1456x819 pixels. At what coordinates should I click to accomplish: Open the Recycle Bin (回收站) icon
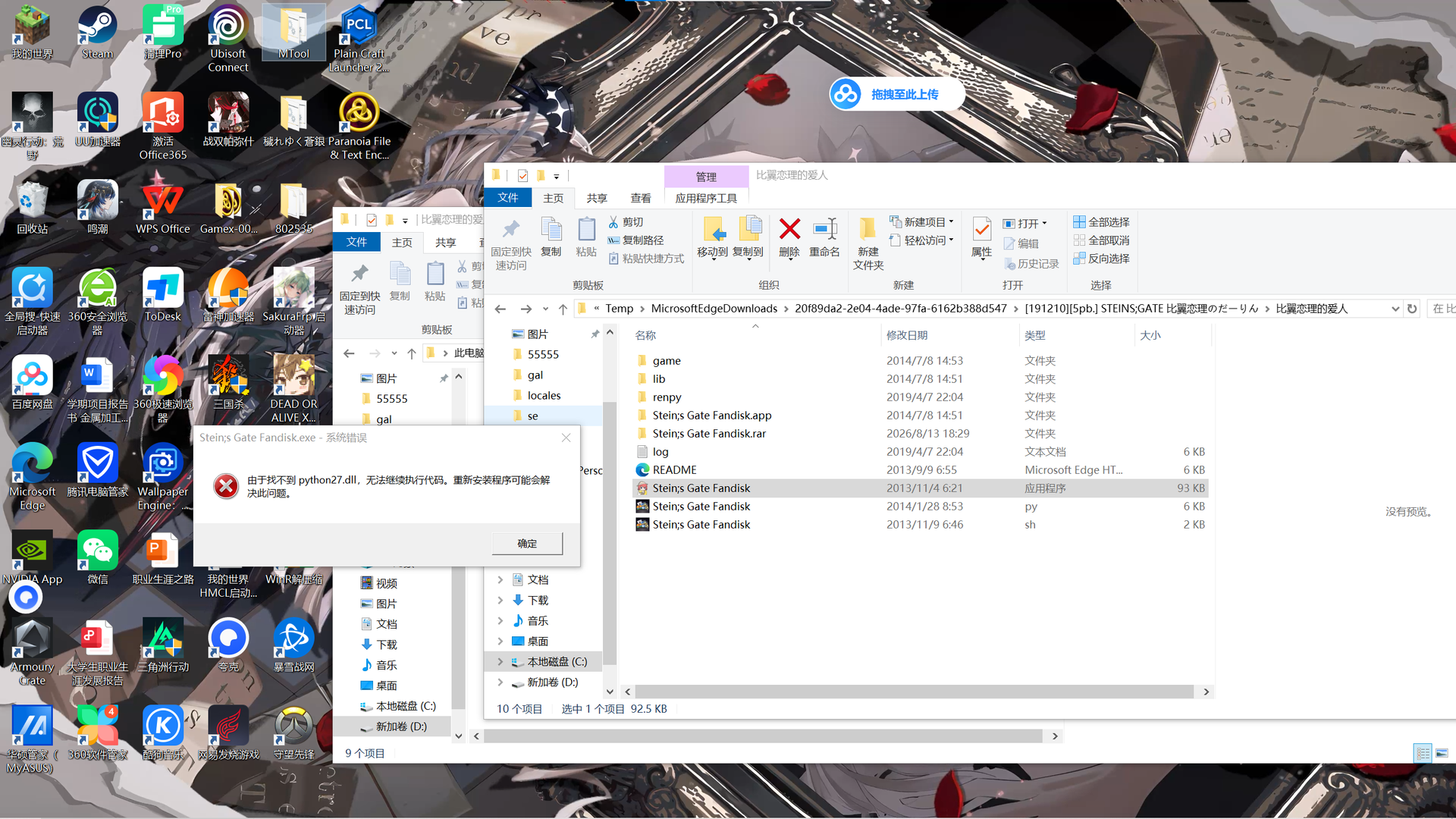(x=32, y=208)
